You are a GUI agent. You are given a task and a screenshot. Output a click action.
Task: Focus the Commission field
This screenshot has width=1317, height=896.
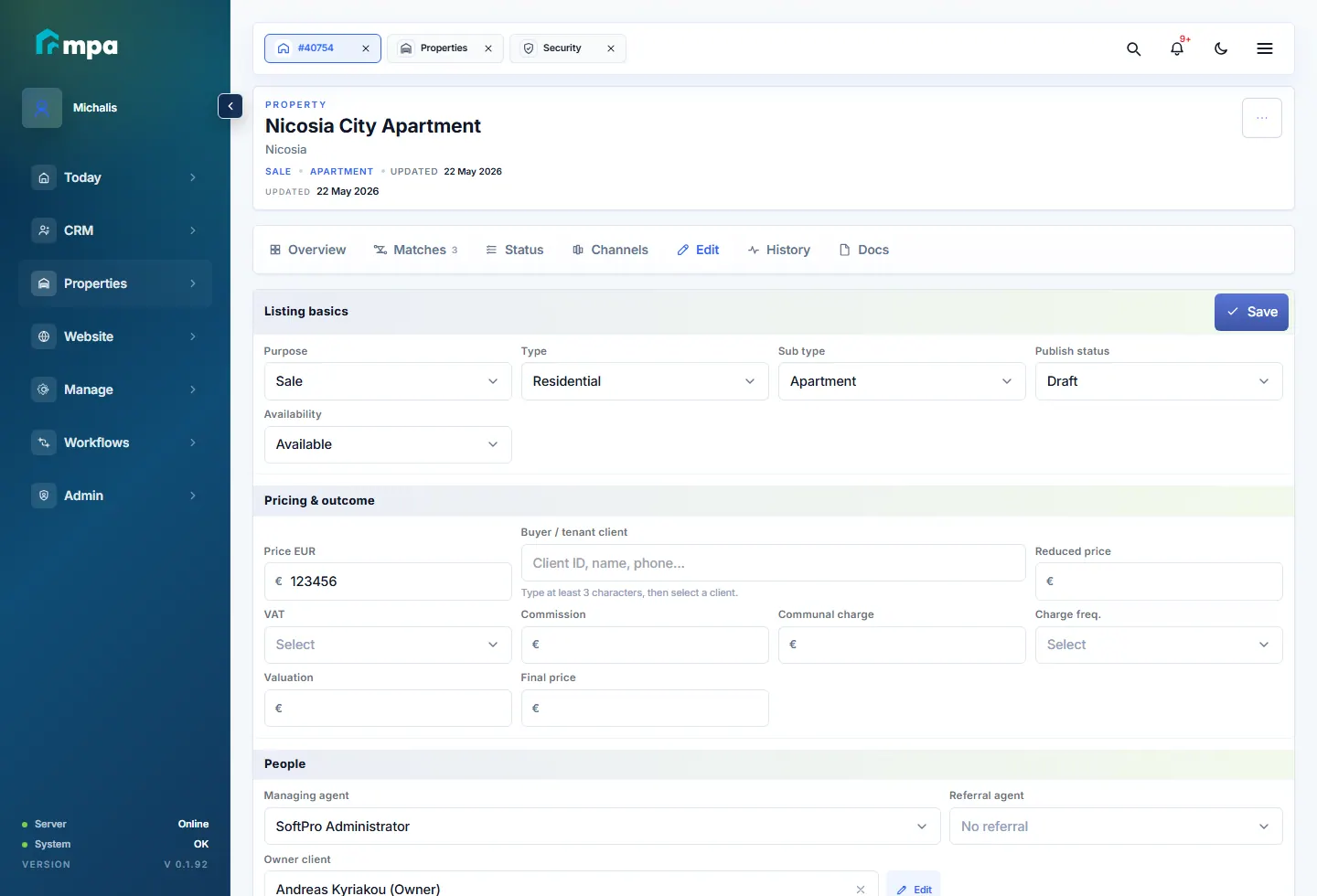pyautogui.click(x=645, y=645)
